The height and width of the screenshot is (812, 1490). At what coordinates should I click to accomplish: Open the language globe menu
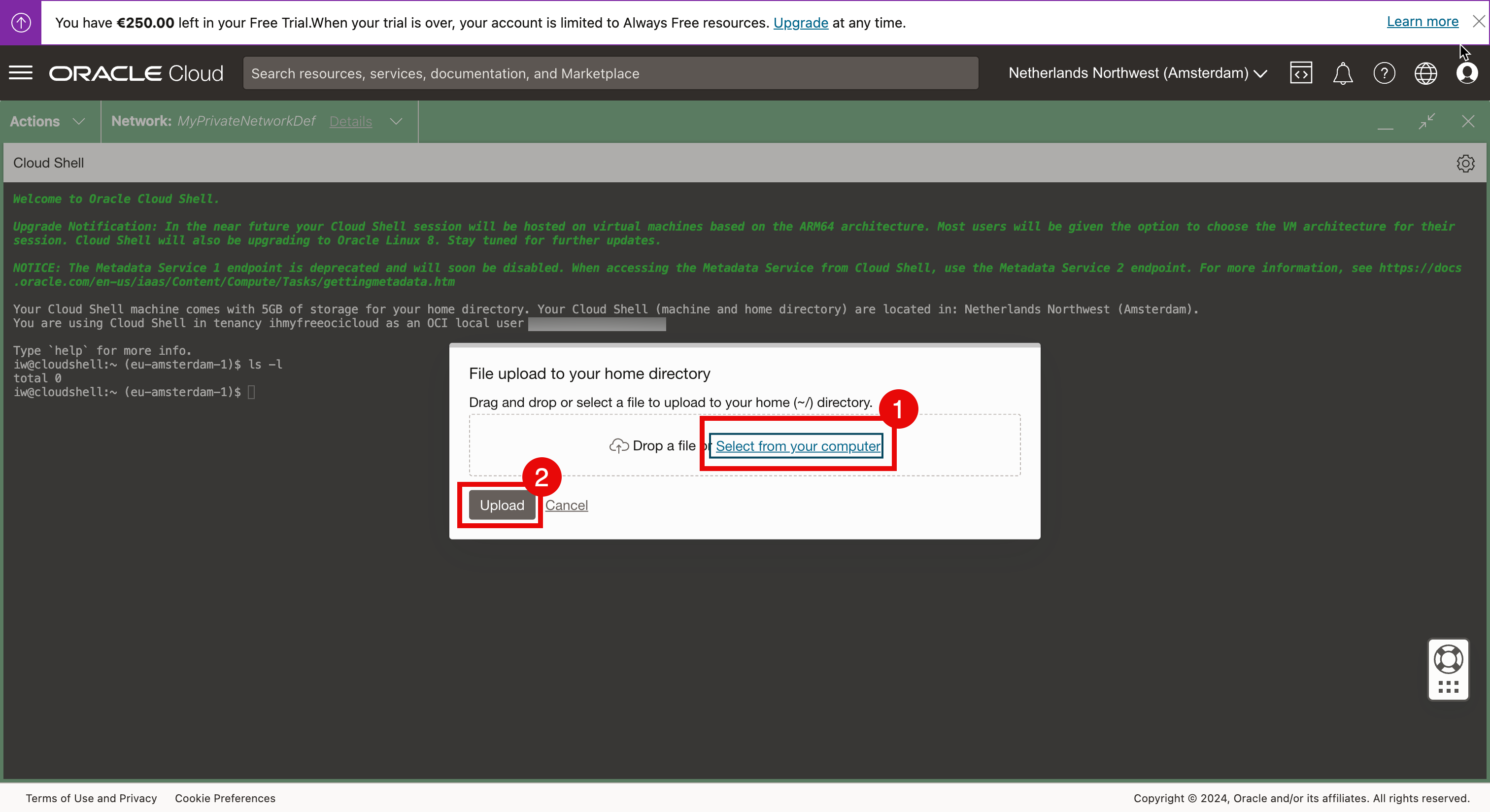tap(1426, 73)
